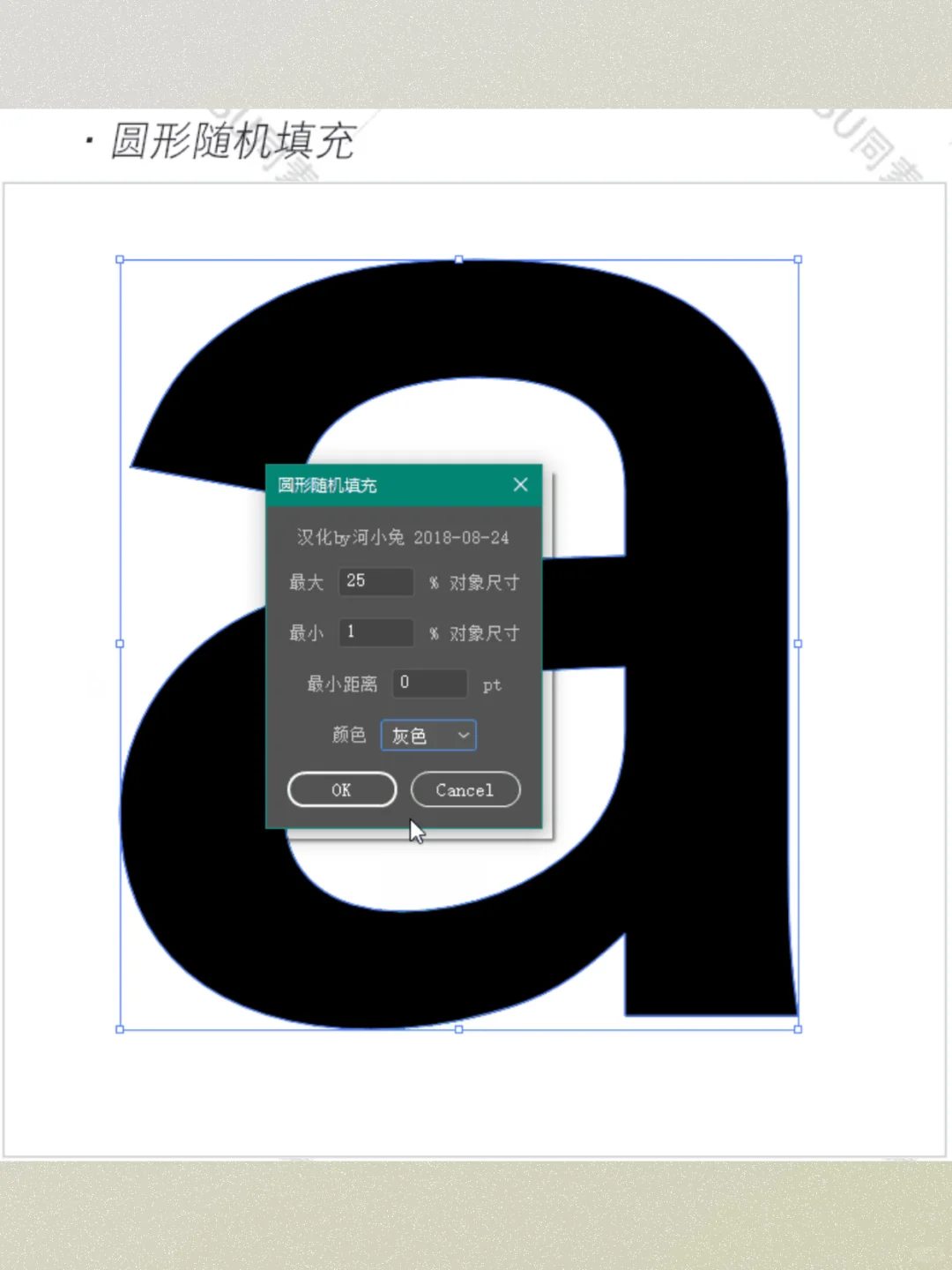This screenshot has width=952, height=1270.
Task: Dismiss the dialog using Cancel
Action: 465,789
